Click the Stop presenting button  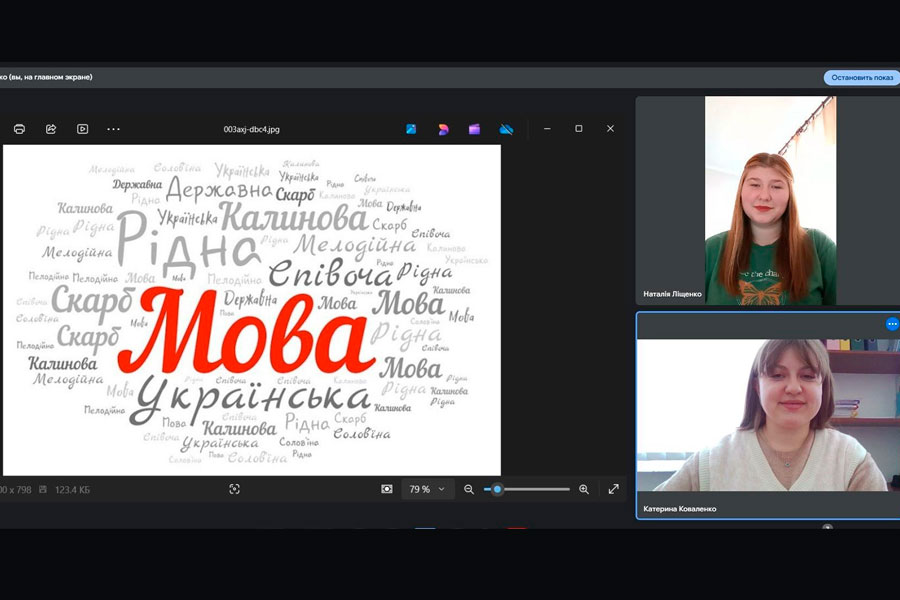(x=862, y=78)
